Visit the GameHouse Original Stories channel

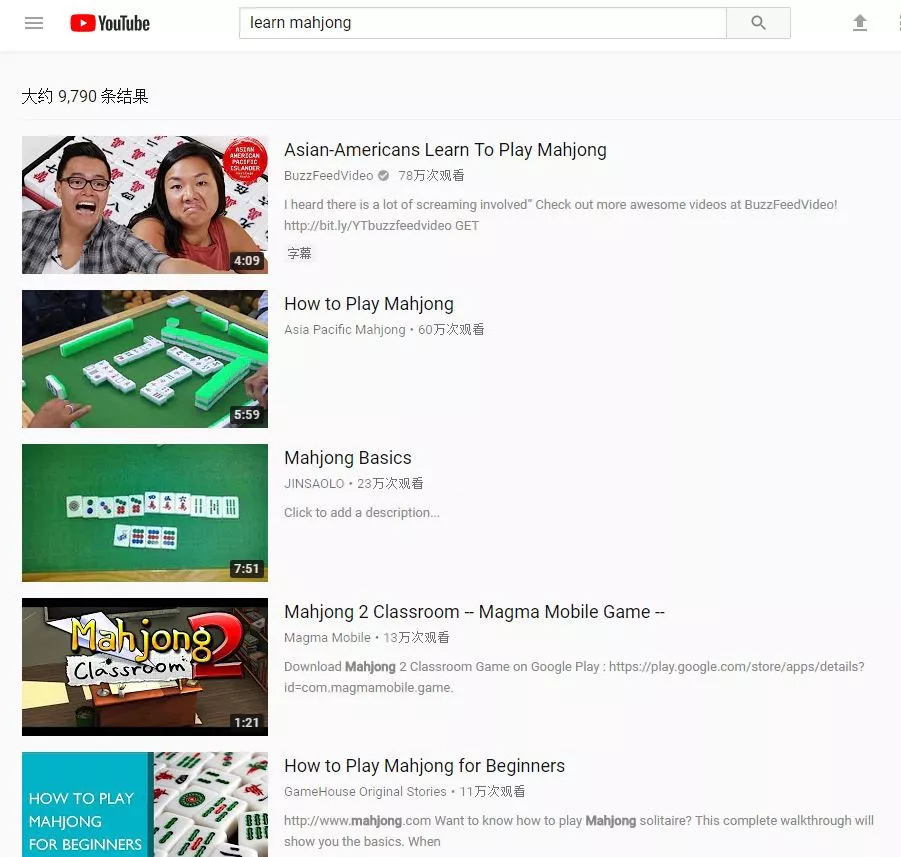[x=365, y=792]
